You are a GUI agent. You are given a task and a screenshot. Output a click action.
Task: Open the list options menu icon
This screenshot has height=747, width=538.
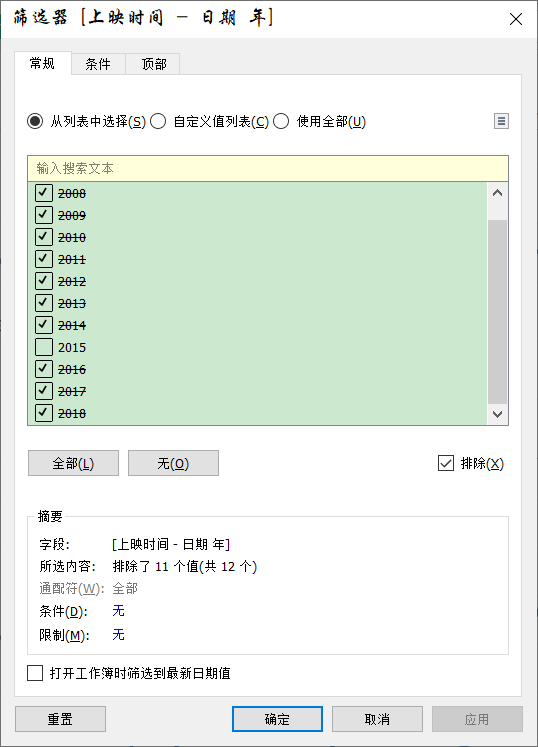tap(501, 121)
